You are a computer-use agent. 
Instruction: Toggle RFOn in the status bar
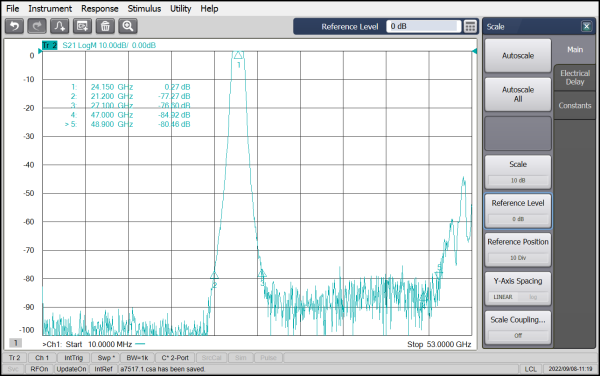[39, 369]
